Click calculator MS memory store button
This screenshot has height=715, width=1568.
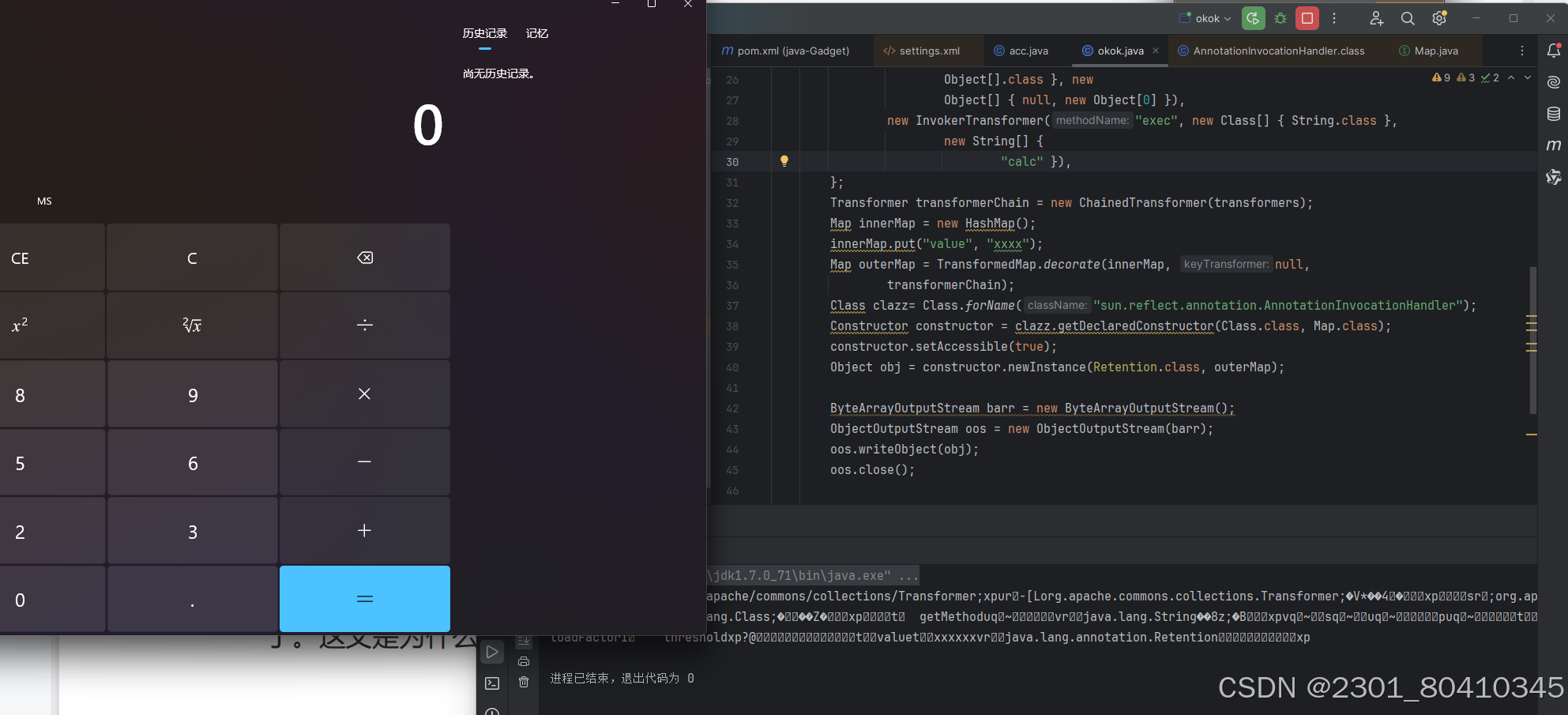pos(44,201)
